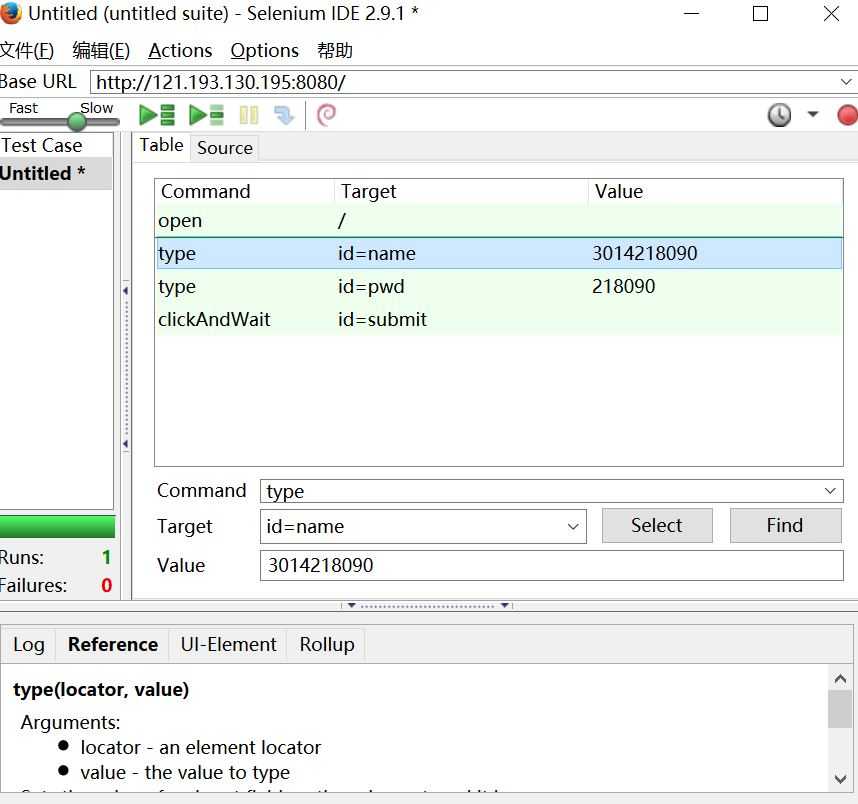Screen dimensions: 858x804
Task: Apply rollup rules with the spiral icon
Action: tap(326, 115)
